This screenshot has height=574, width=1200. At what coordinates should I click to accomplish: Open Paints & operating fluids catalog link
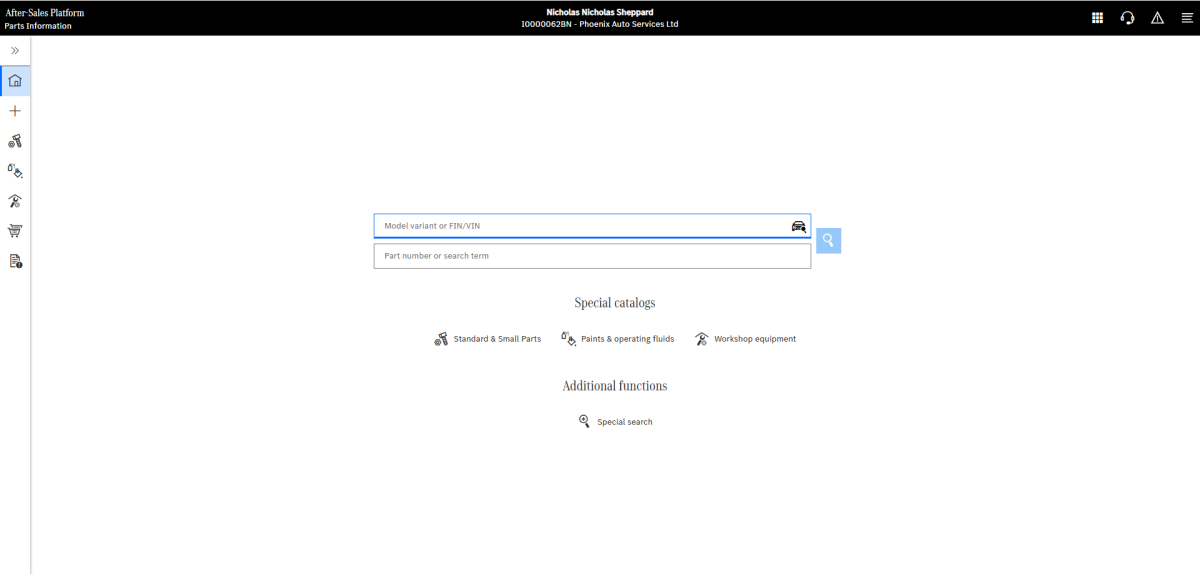point(618,339)
